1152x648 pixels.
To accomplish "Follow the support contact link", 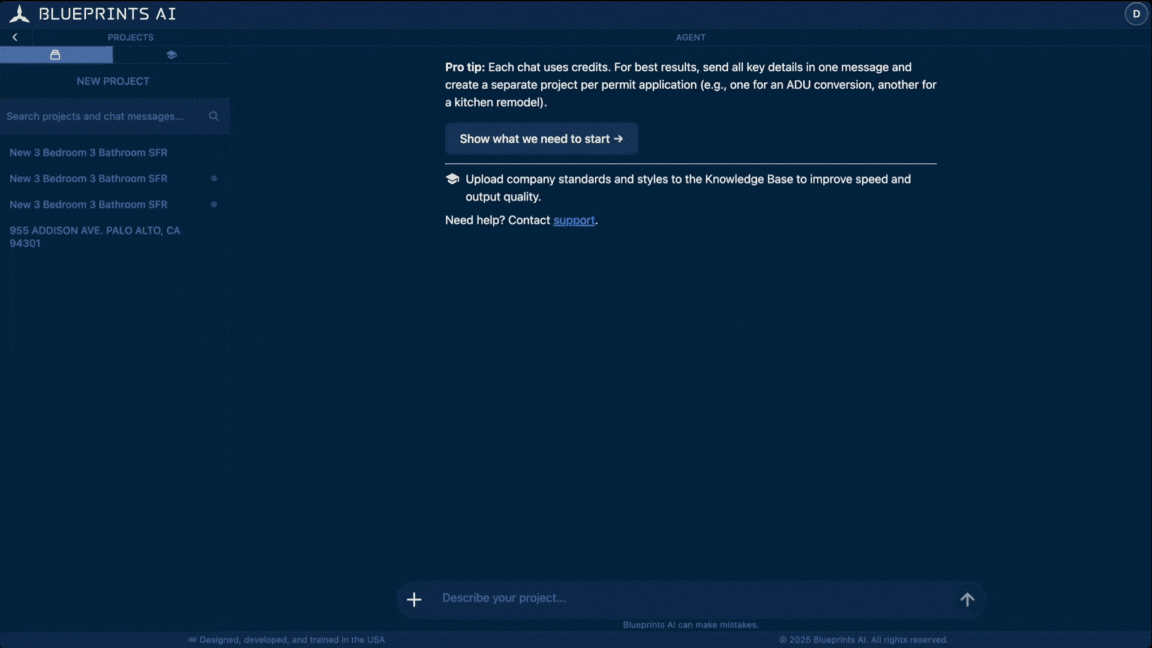I will (574, 220).
